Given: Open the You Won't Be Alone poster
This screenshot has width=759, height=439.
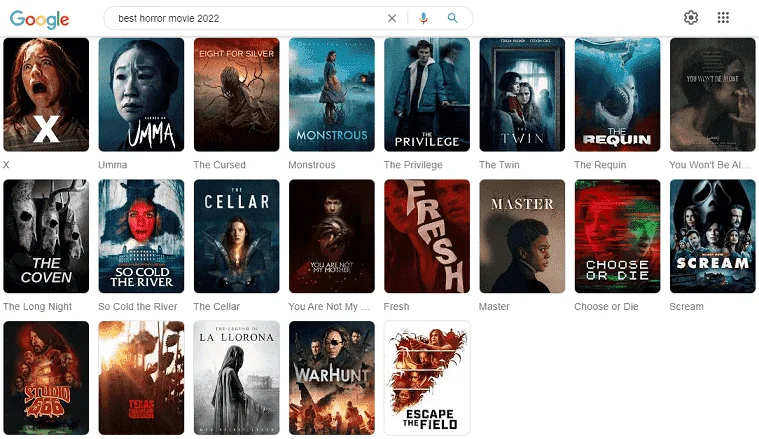Looking at the screenshot, I should 713,94.
